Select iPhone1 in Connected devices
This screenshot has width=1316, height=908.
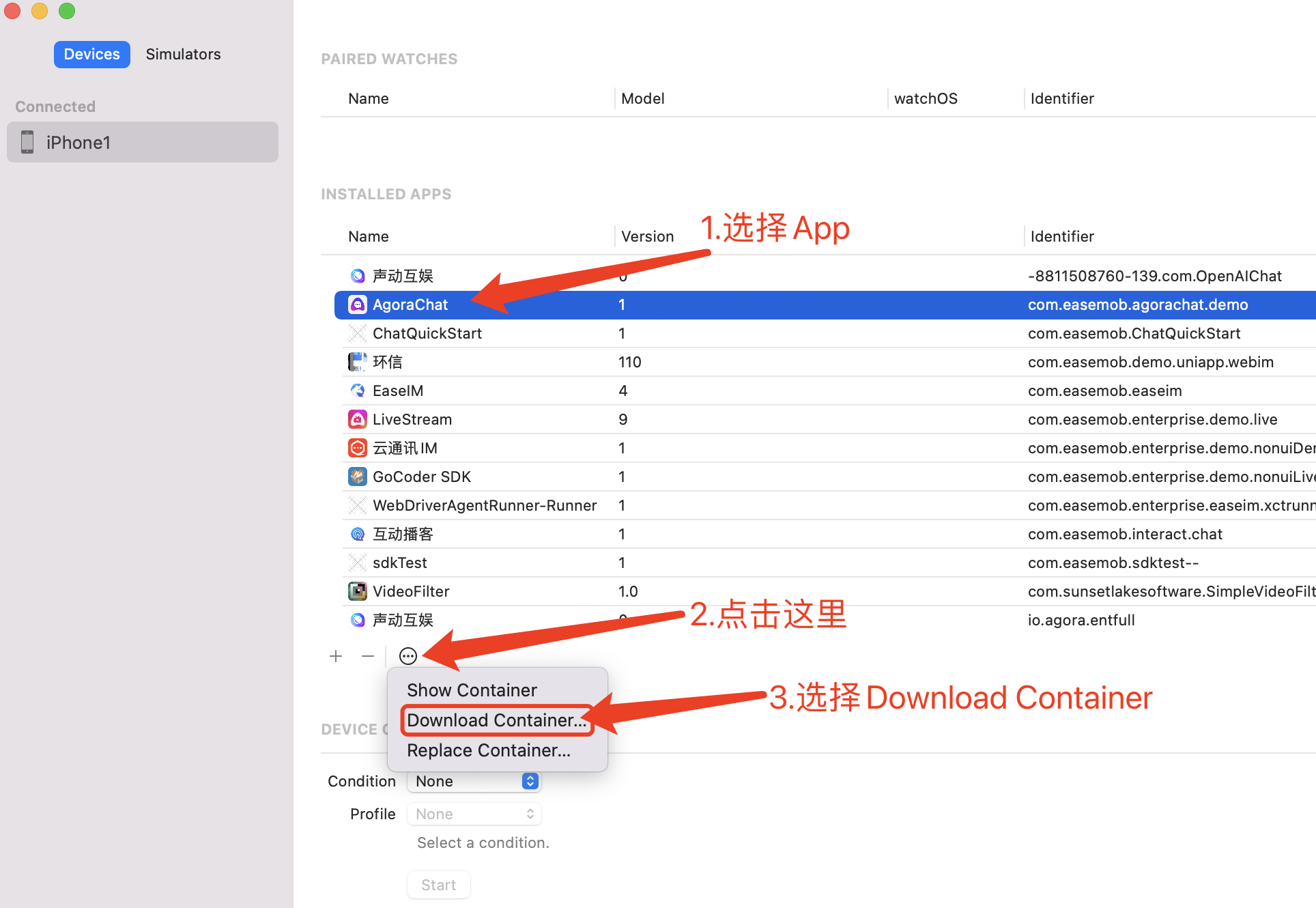click(143, 142)
